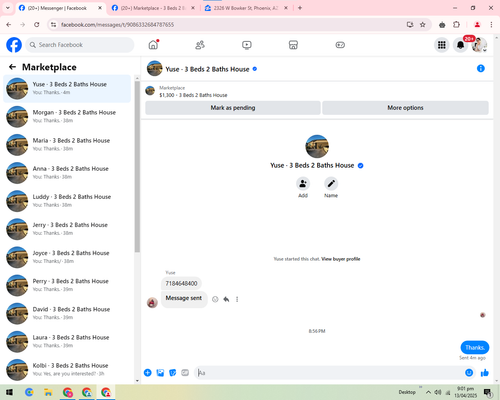Screen dimensions: 500x400
Task: Bookmark this page with the star
Action: (423, 24)
